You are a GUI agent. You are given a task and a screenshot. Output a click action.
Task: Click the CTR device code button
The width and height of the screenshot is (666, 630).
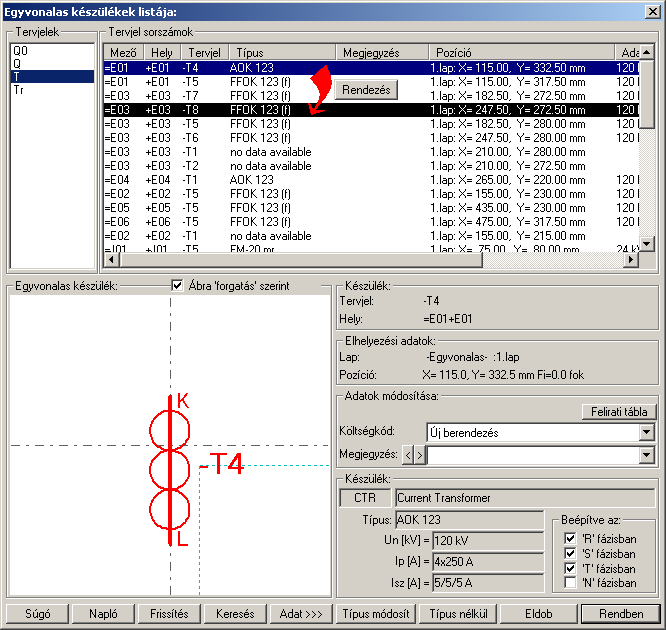365,498
